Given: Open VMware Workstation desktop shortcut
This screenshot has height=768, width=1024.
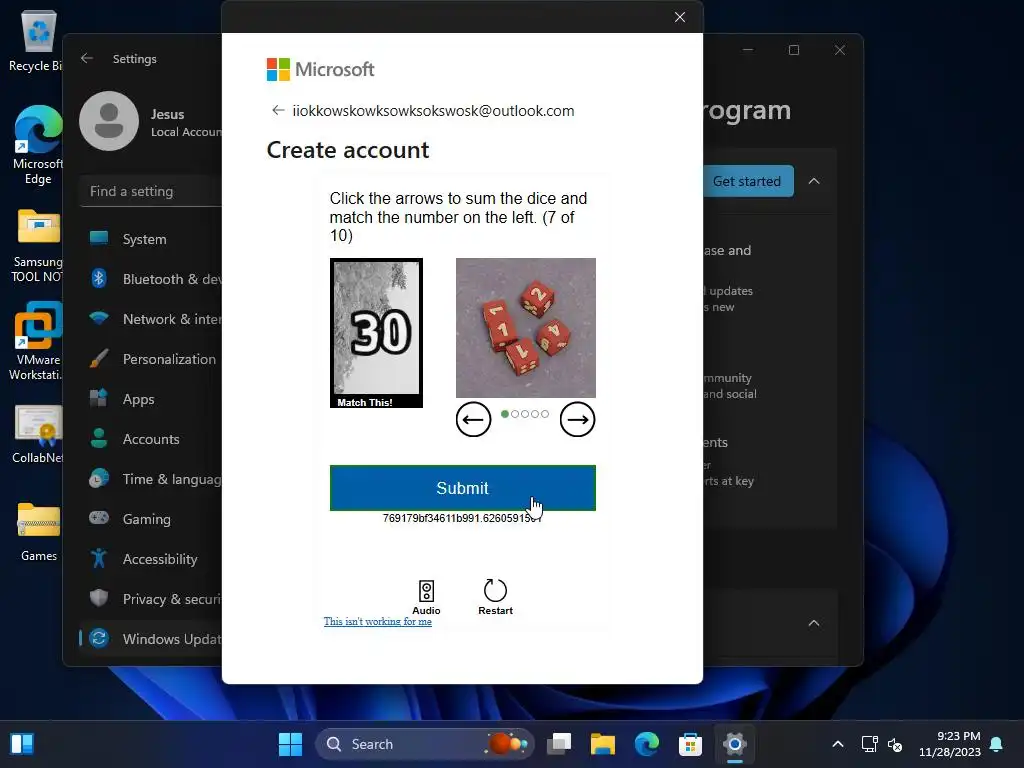Looking at the screenshot, I should click(x=38, y=341).
